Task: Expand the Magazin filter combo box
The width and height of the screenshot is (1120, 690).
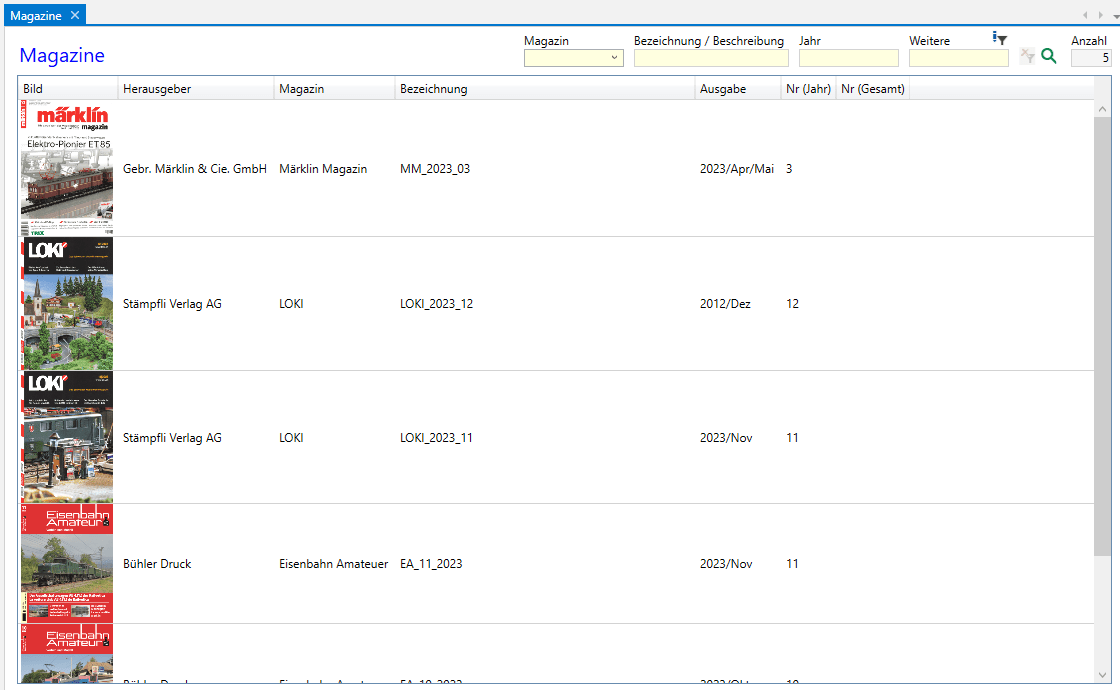Action: (x=614, y=58)
